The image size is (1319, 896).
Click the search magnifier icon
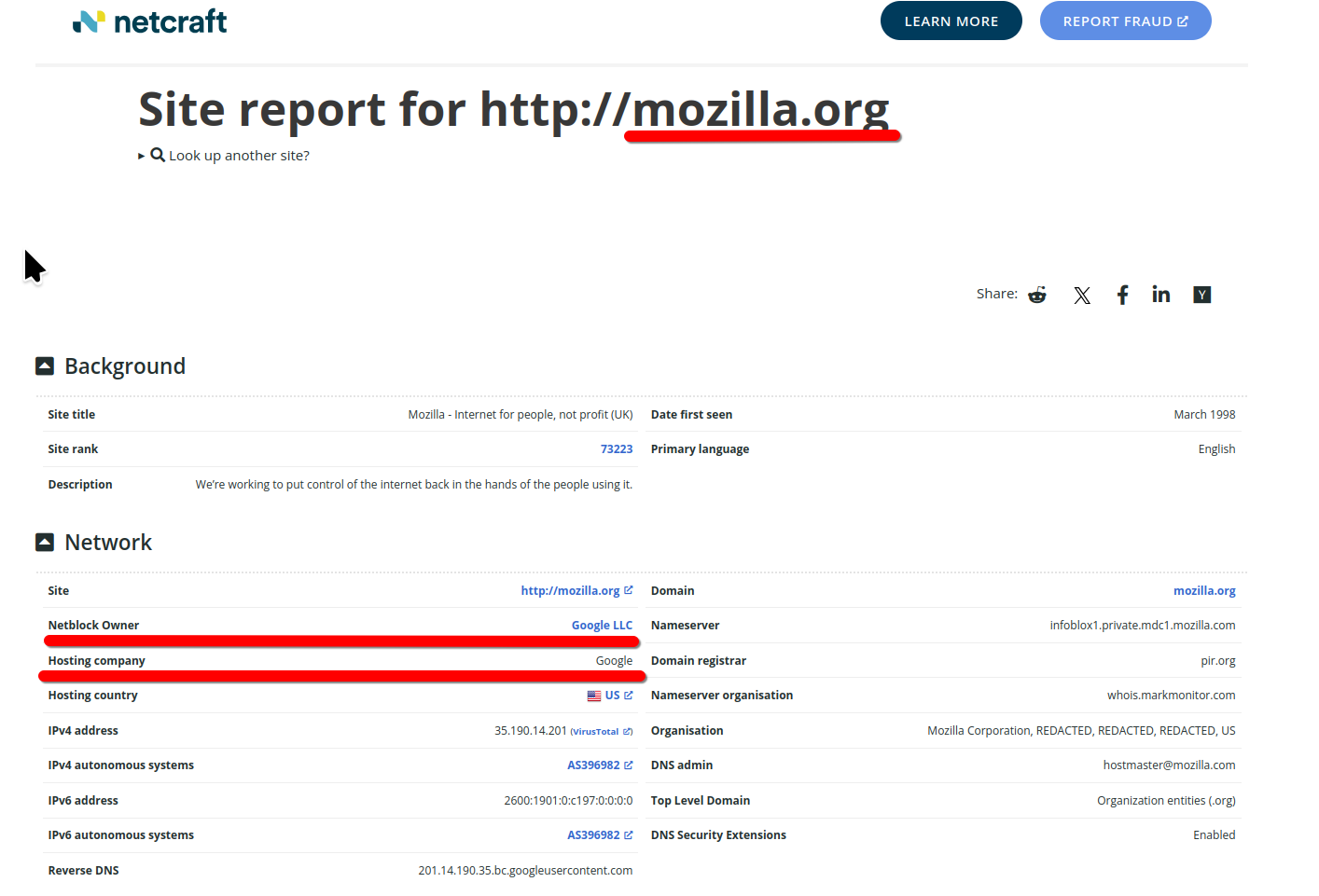point(158,155)
